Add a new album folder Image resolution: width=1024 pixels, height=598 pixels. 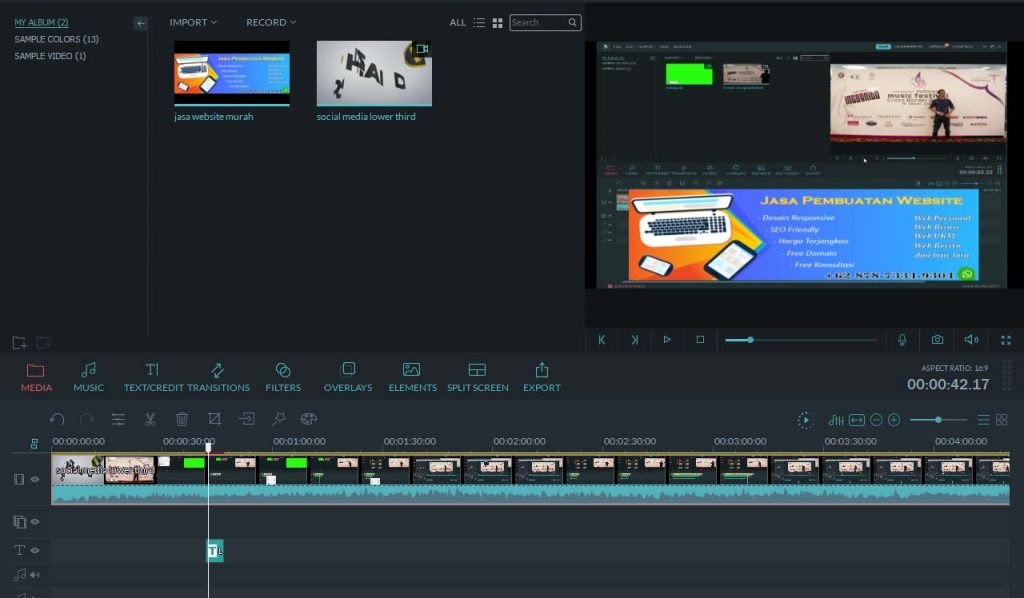[x=19, y=342]
